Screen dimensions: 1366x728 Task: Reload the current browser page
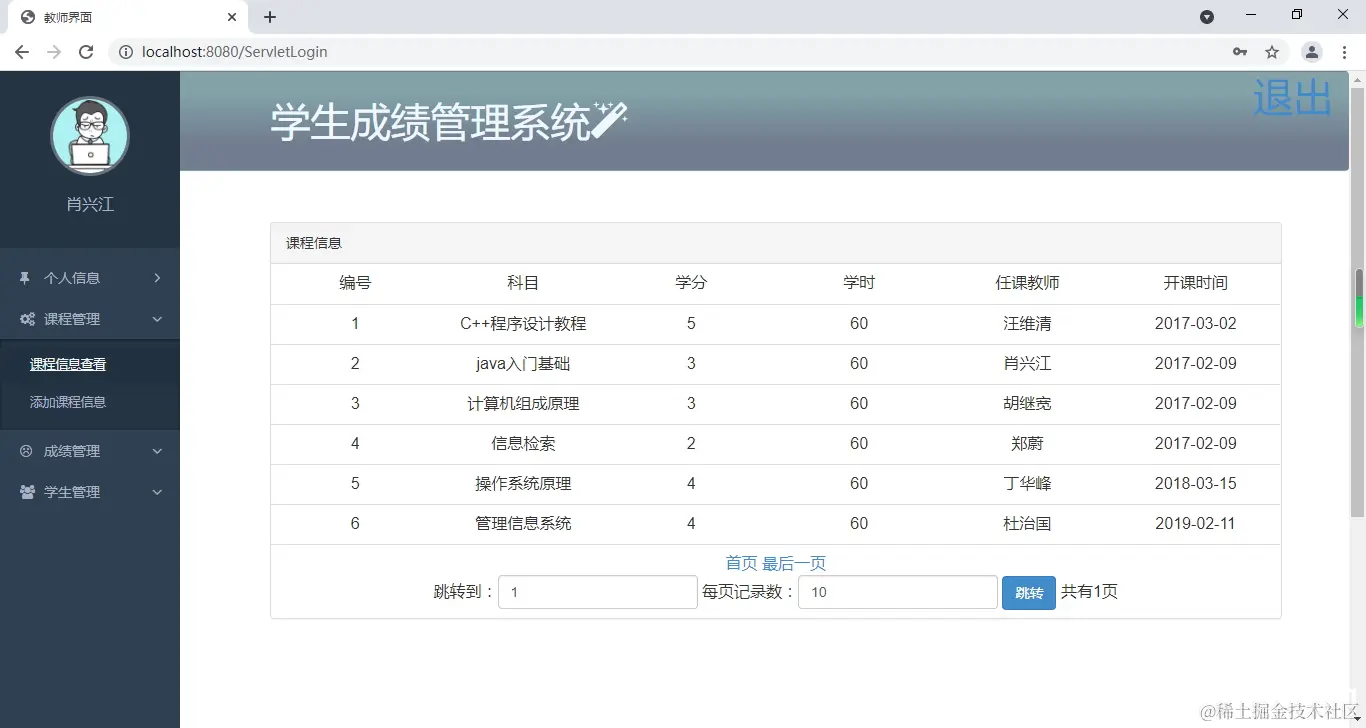coord(86,52)
